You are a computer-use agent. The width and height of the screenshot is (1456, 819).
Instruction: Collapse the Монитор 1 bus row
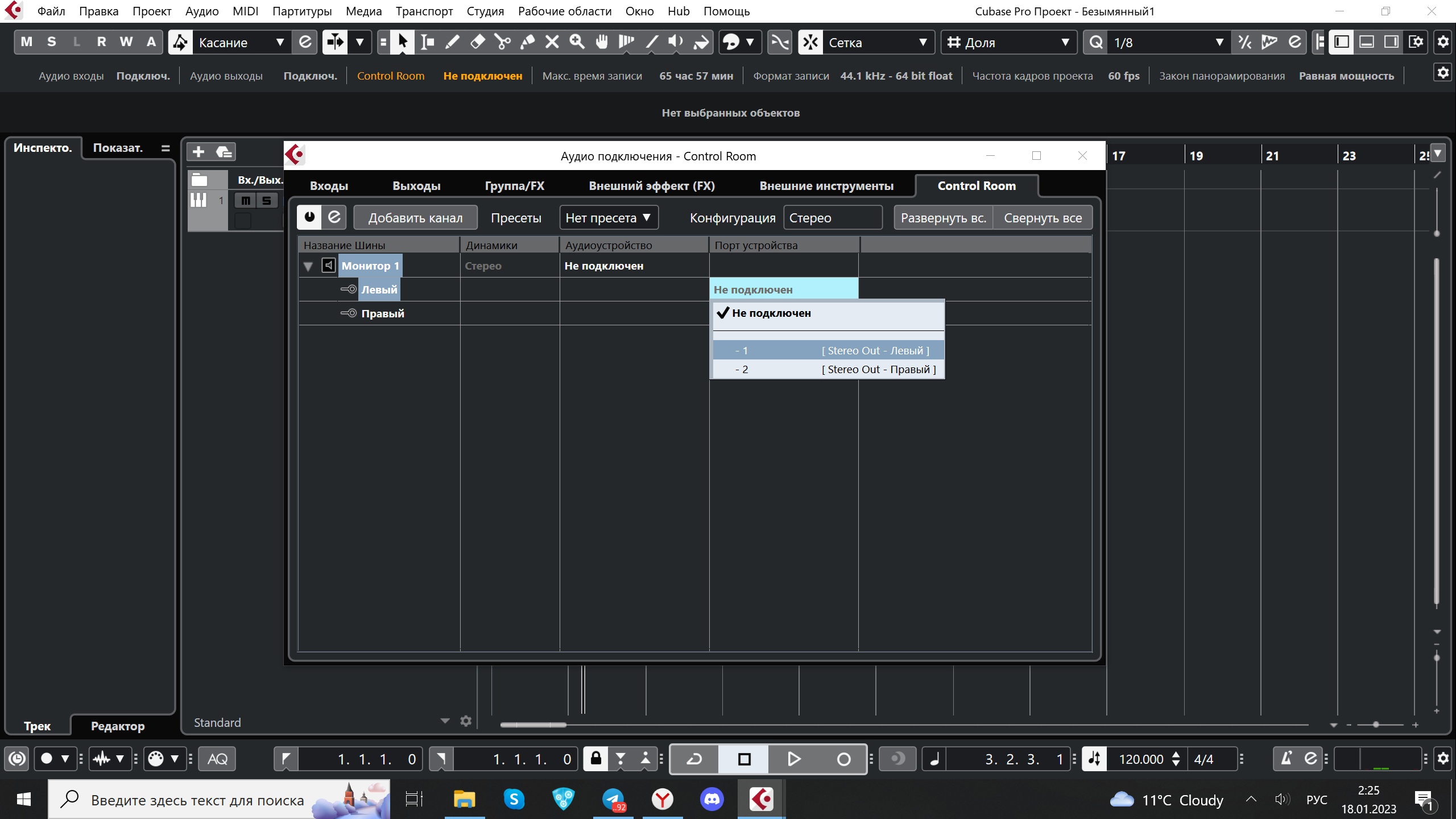pyautogui.click(x=308, y=266)
